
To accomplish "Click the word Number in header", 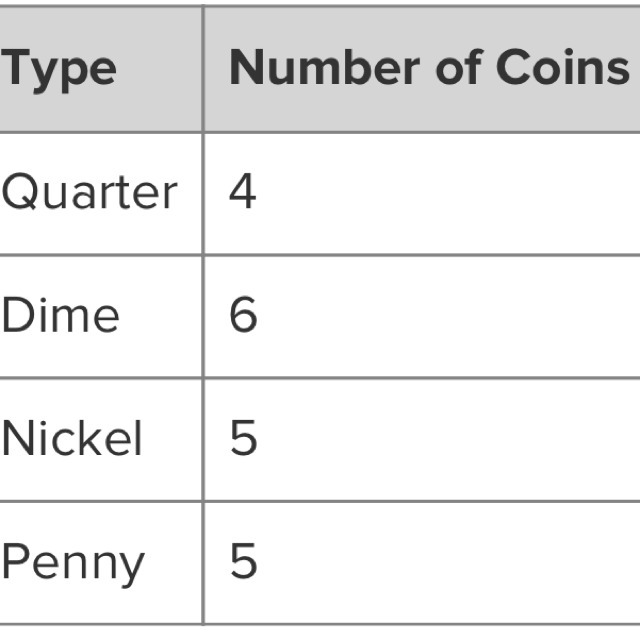I will [x=325, y=67].
